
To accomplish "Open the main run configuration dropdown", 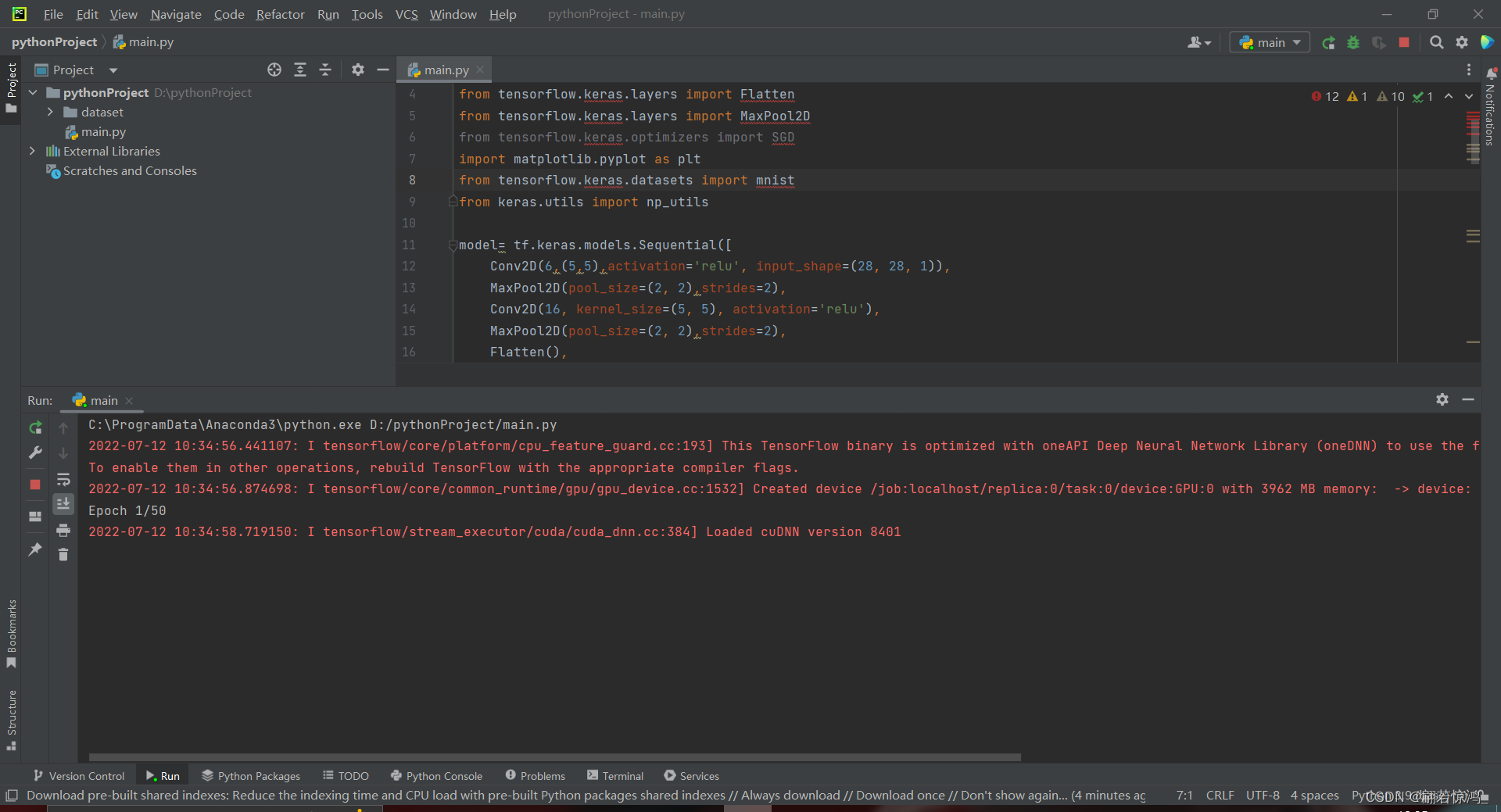I will coord(1270,42).
